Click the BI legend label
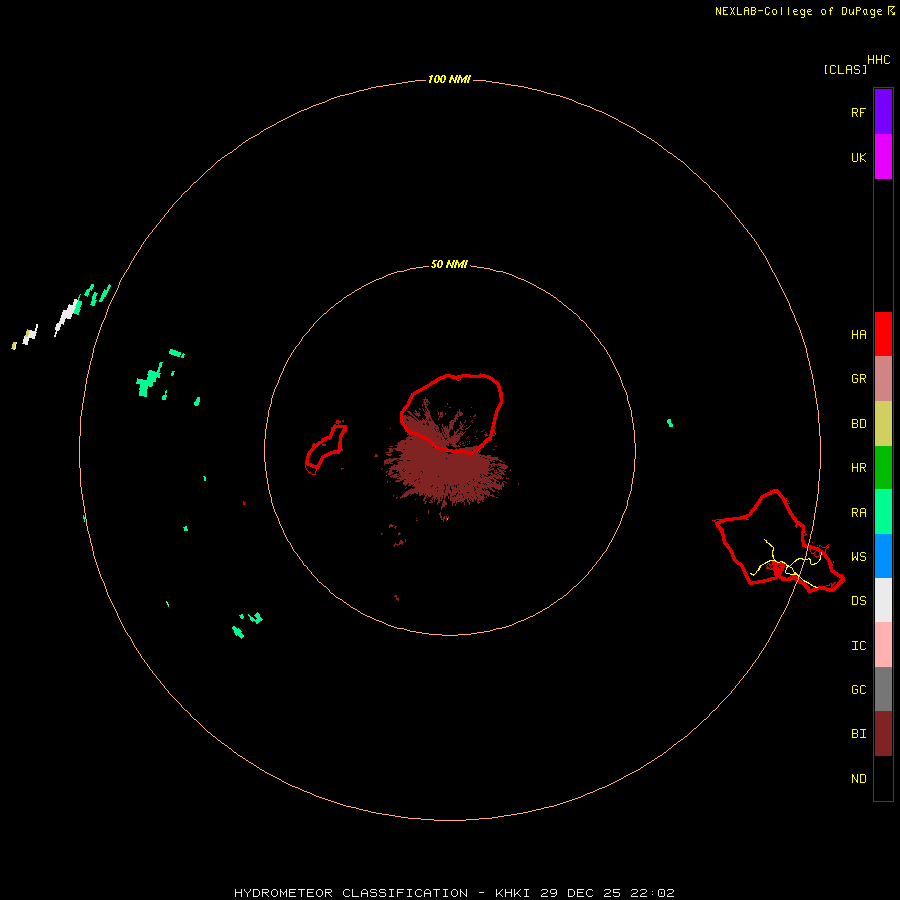 click(858, 734)
